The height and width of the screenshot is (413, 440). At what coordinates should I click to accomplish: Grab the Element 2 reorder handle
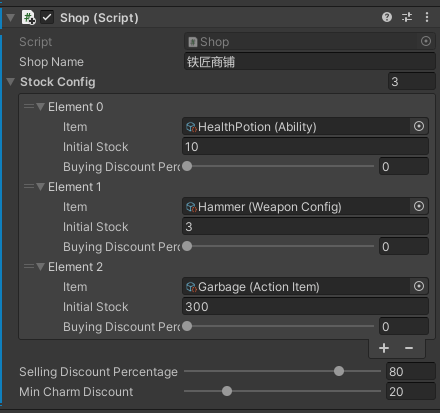[29, 266]
